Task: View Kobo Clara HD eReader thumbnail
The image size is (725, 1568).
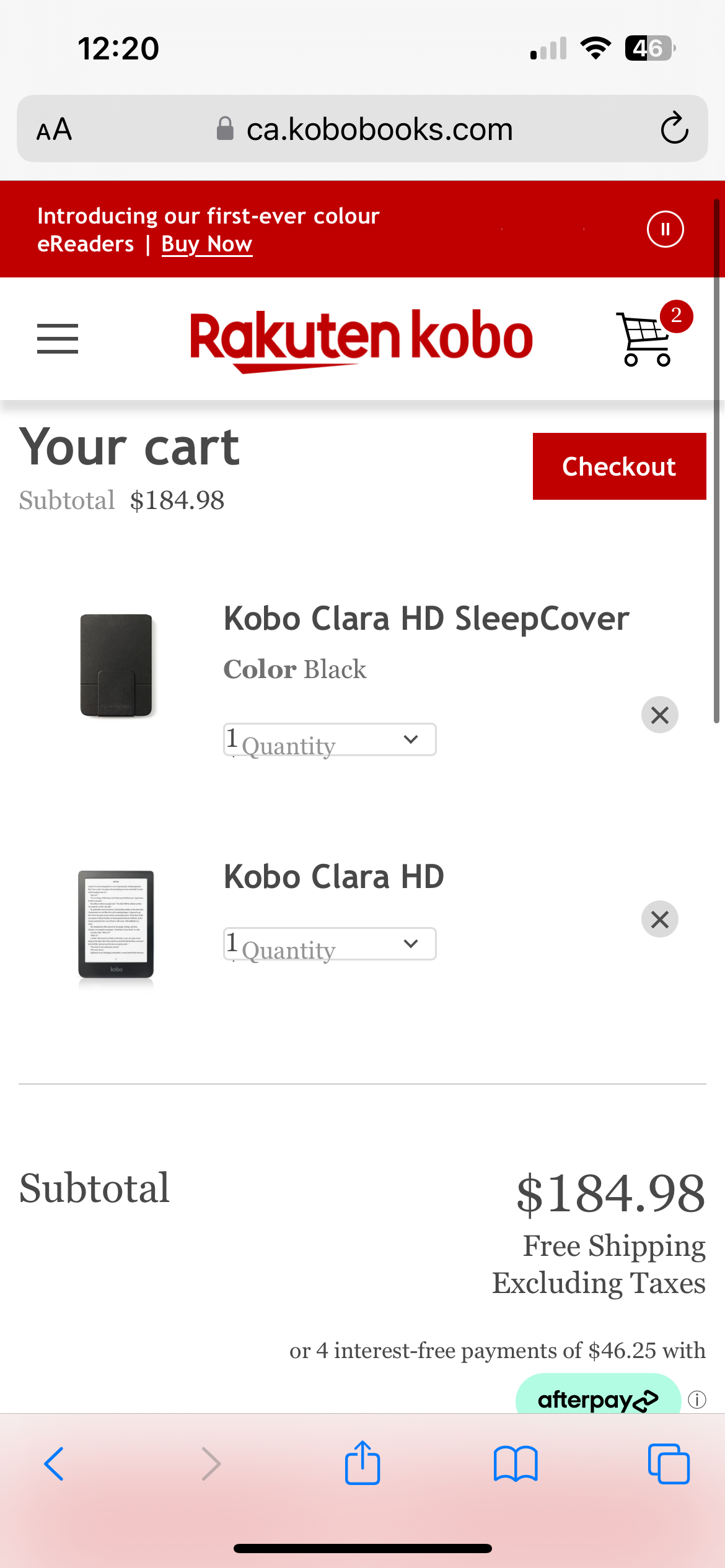Action: (116, 925)
